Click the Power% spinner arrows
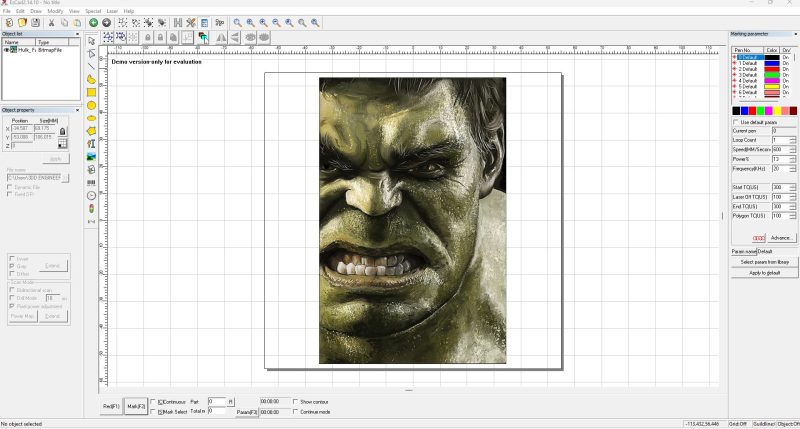Viewport: 800px width, 429px height. tap(792, 159)
